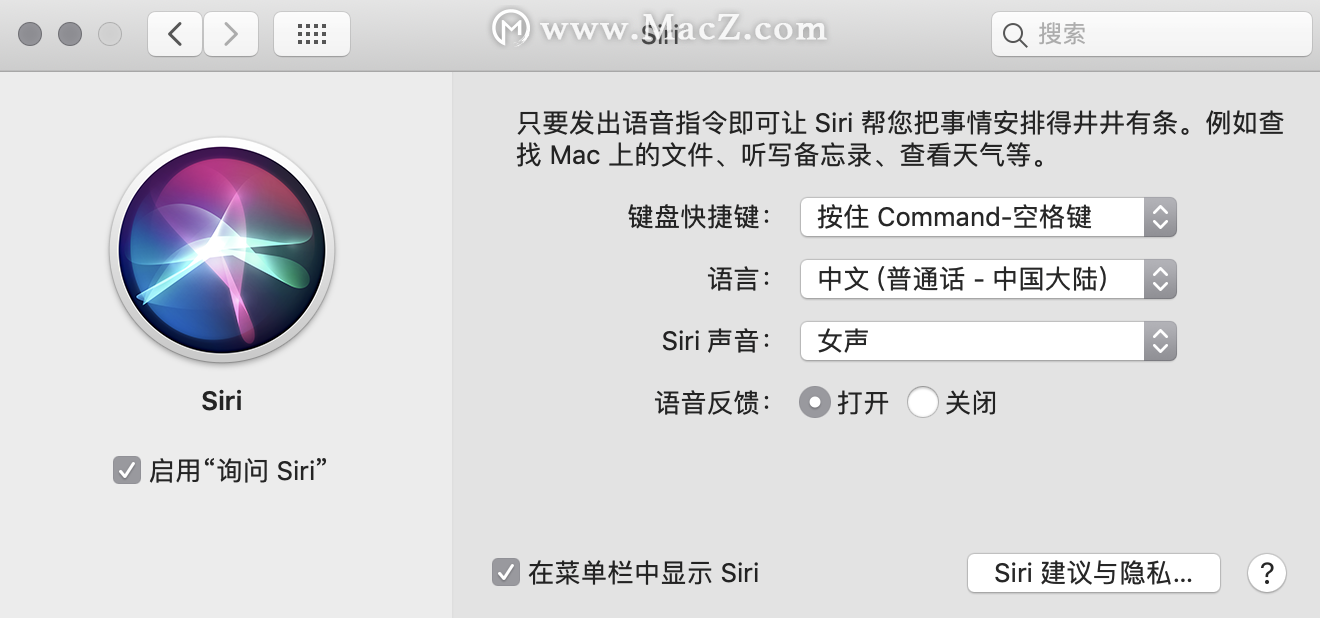Viewport: 1320px width, 618px height.
Task: Go forward with the right chevron button
Action: pyautogui.click(x=231, y=35)
